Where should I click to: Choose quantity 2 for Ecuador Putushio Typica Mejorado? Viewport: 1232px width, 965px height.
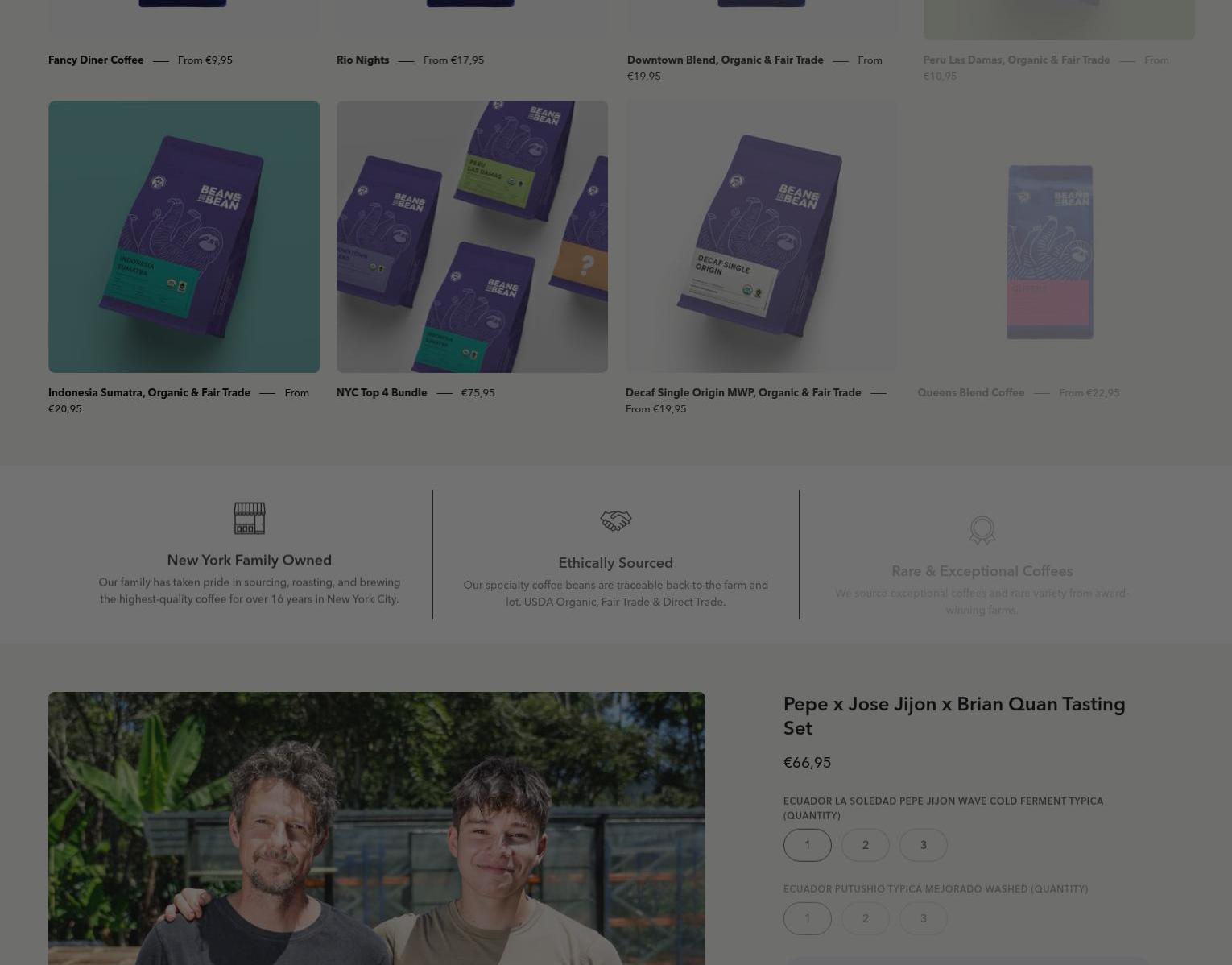coord(865,918)
